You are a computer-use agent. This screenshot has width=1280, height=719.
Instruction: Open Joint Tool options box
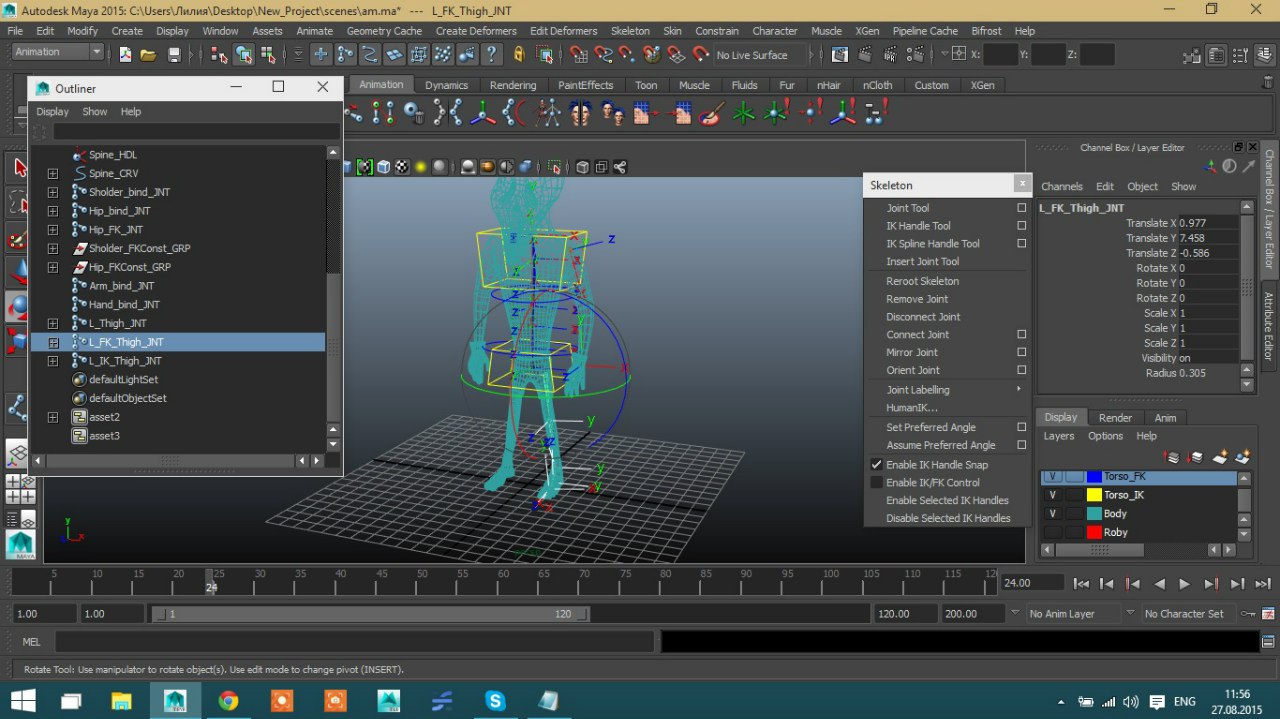[x=1021, y=208]
